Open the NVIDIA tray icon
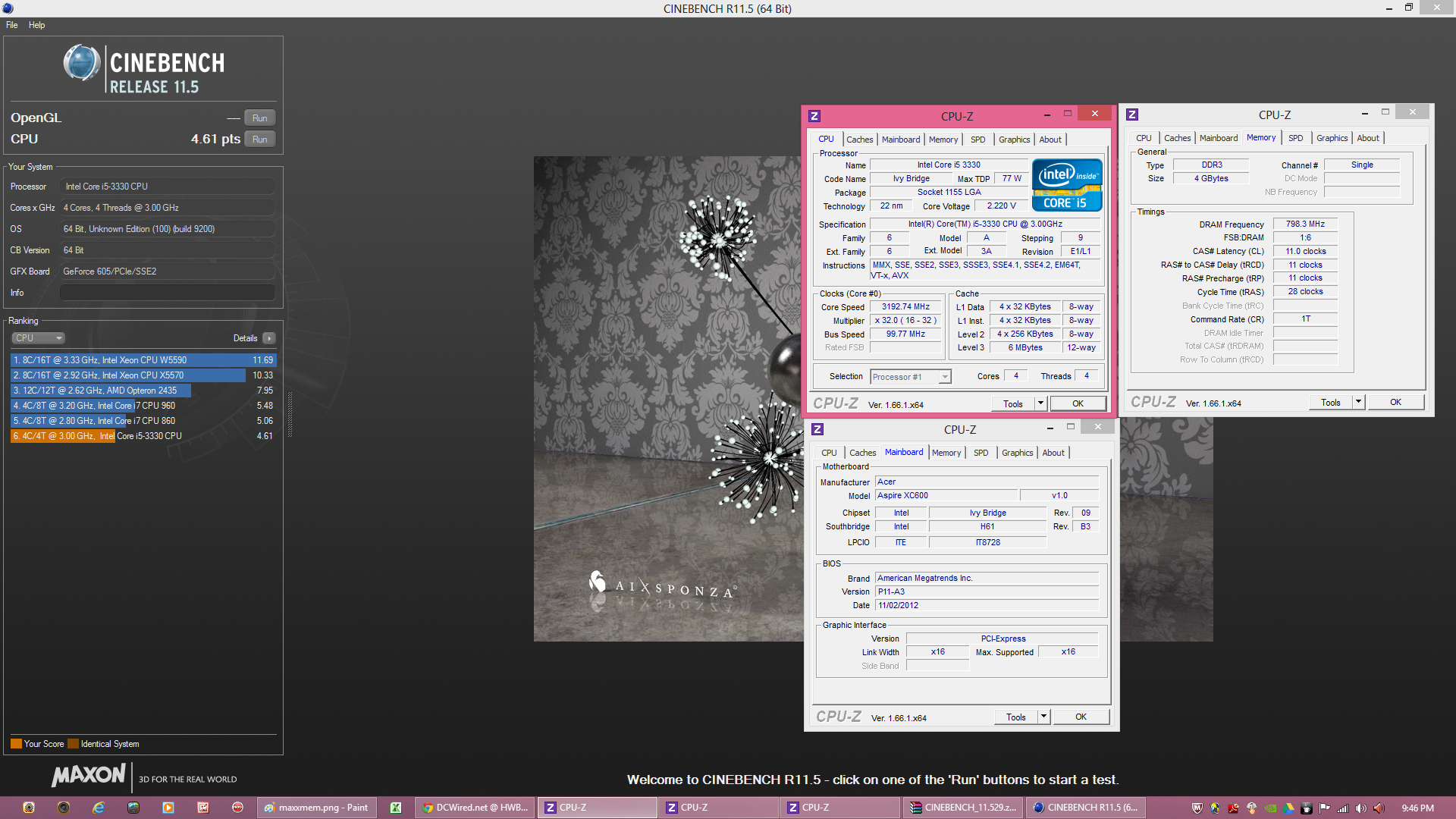 click(x=1270, y=808)
